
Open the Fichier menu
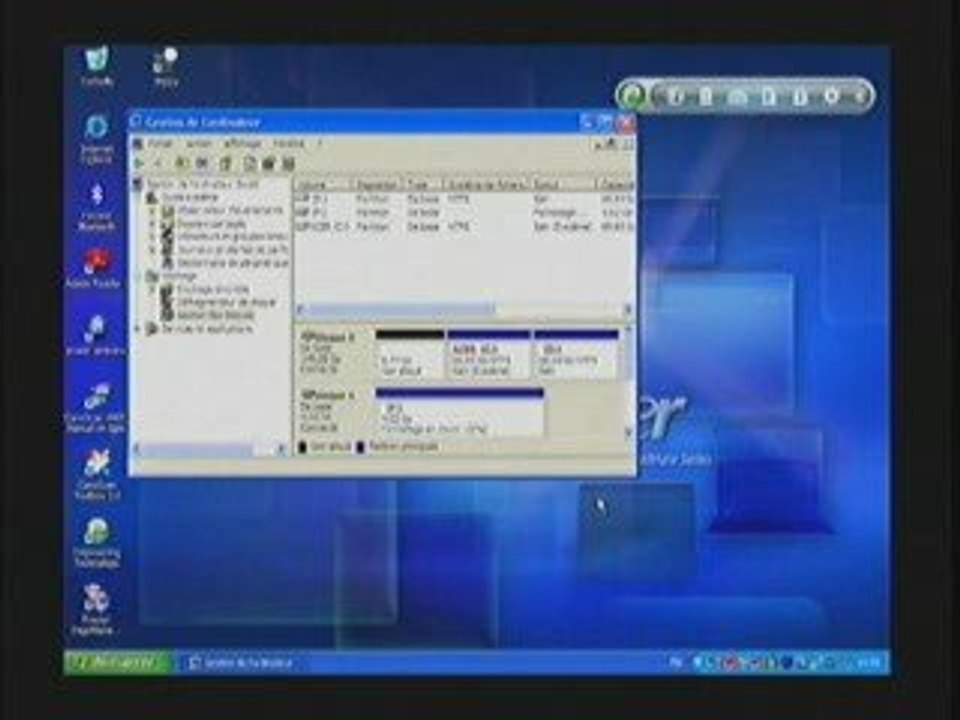[x=160, y=144]
